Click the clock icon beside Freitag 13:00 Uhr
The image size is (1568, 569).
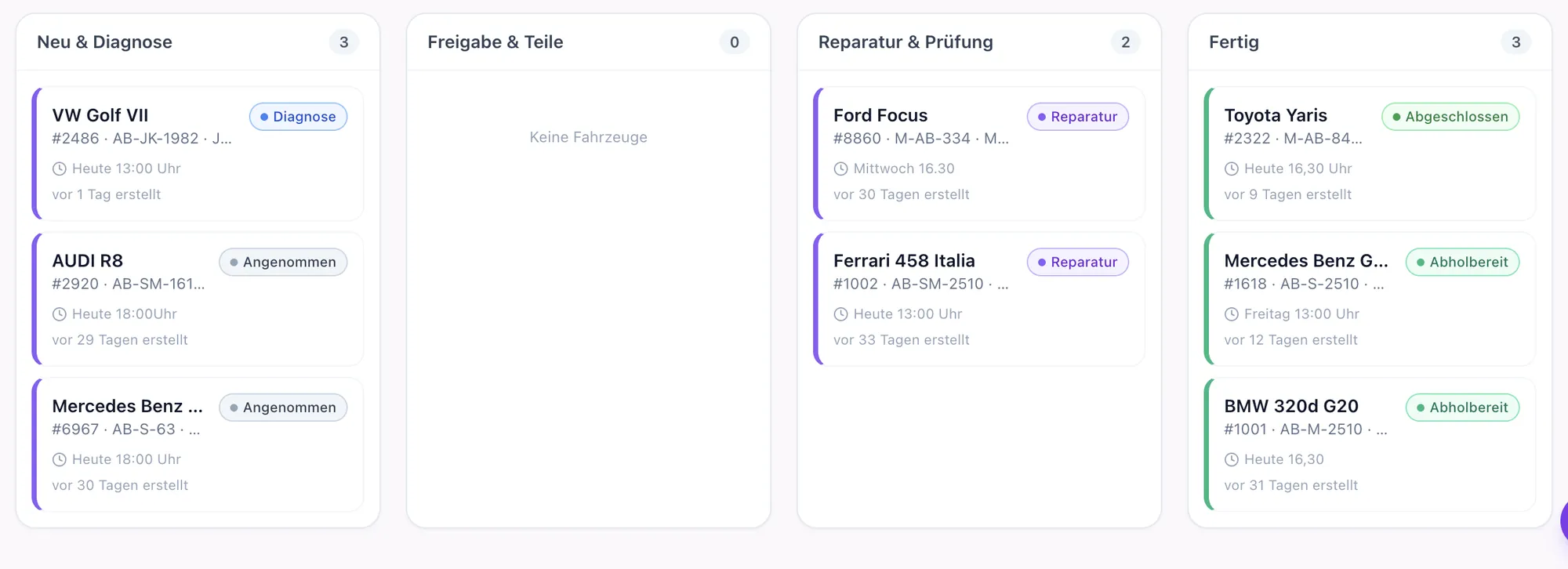[x=1232, y=314]
